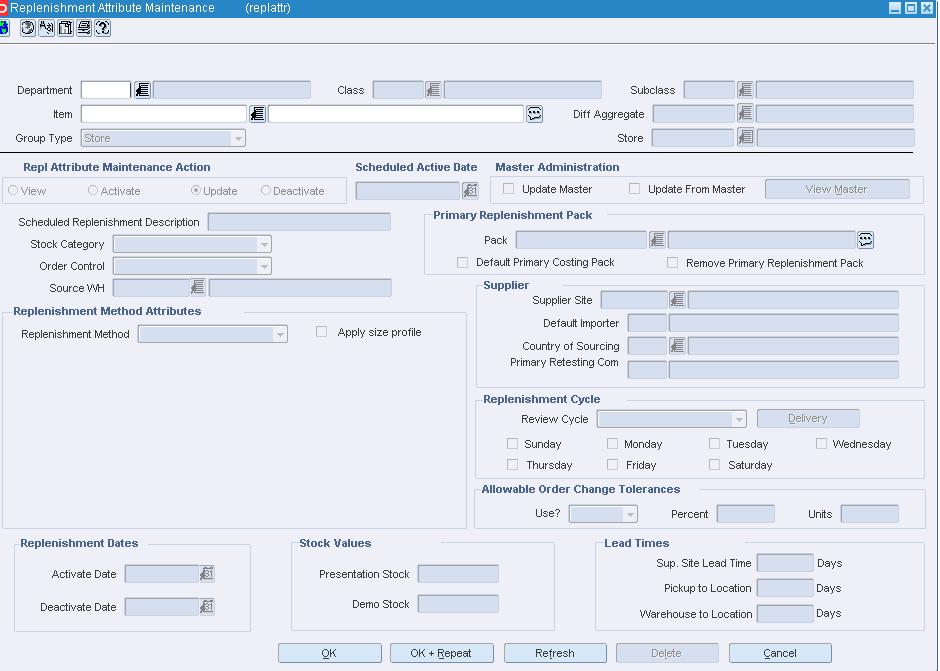Open the Pack list of values icon
Screen dimensions: 940x671
(657, 239)
